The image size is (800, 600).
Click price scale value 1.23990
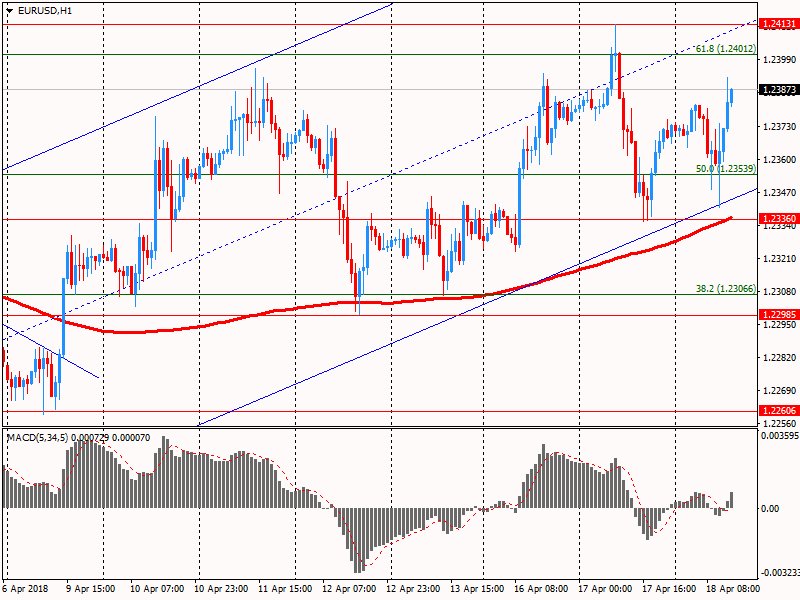pos(779,60)
